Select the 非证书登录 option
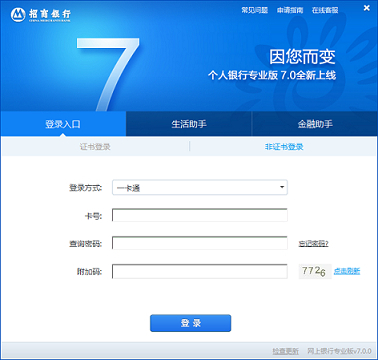 click(284, 146)
